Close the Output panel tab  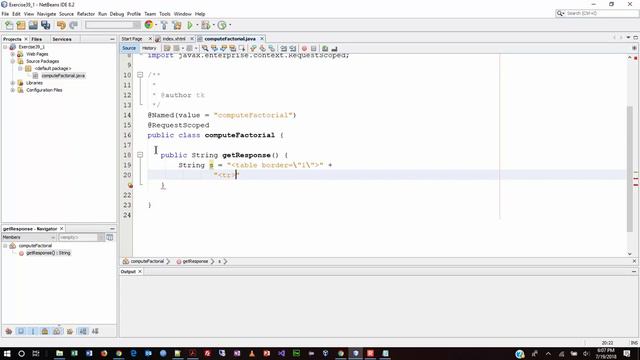[x=140, y=271]
